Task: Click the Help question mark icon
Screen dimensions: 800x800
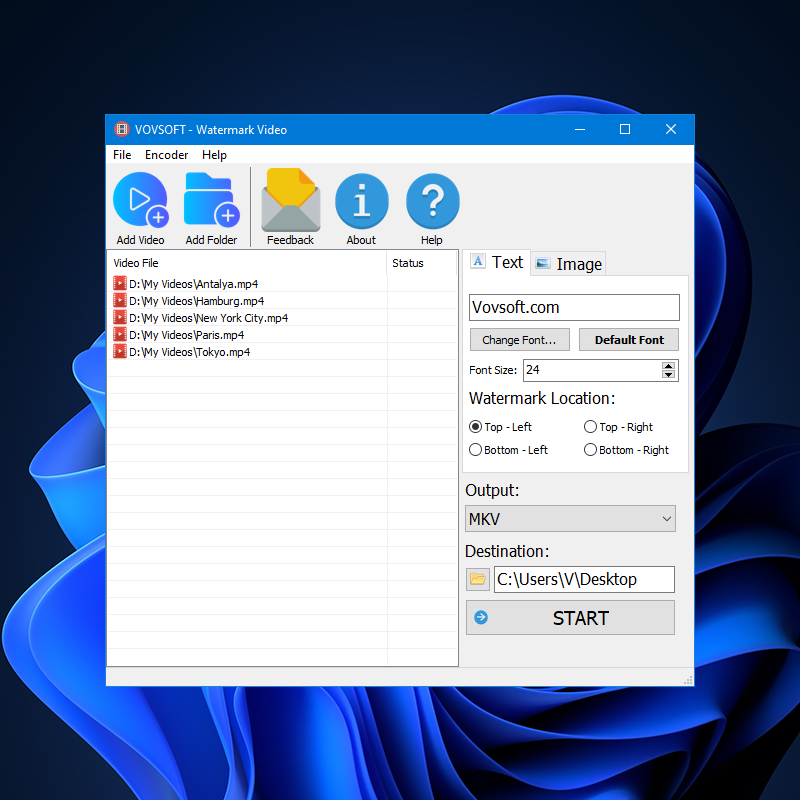Action: (432, 201)
